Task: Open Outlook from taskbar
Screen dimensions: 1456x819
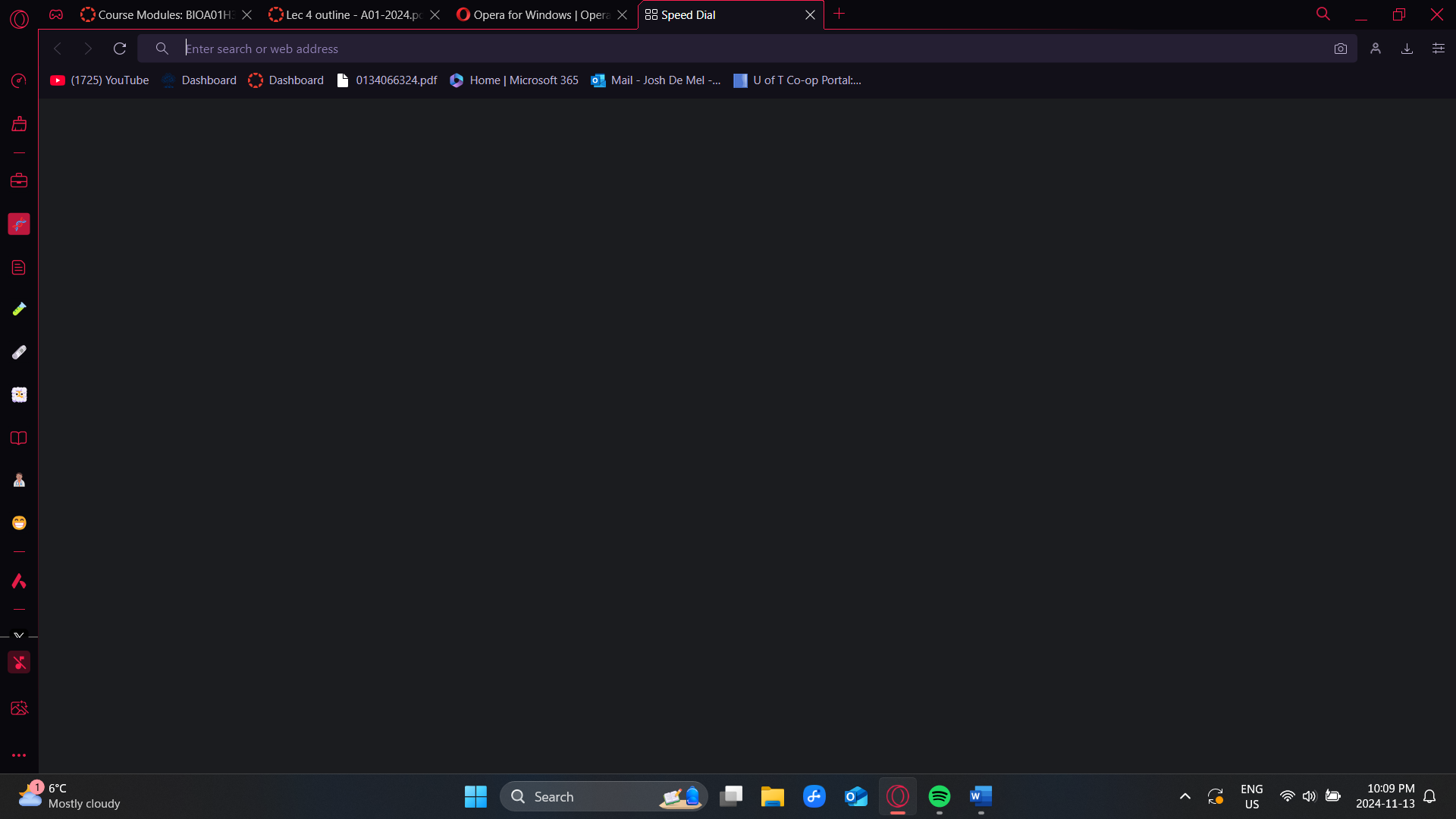Action: [856, 796]
